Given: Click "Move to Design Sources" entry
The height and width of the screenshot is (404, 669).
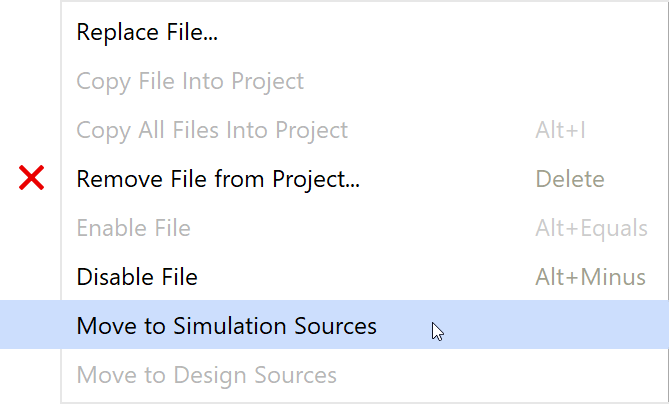Looking at the screenshot, I should pos(206,375).
